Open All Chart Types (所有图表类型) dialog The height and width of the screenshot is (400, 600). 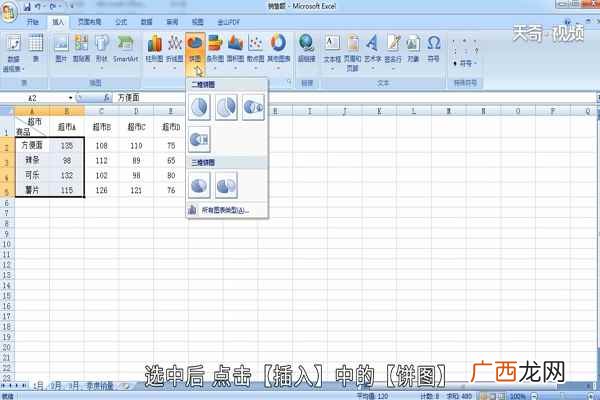click(x=227, y=210)
